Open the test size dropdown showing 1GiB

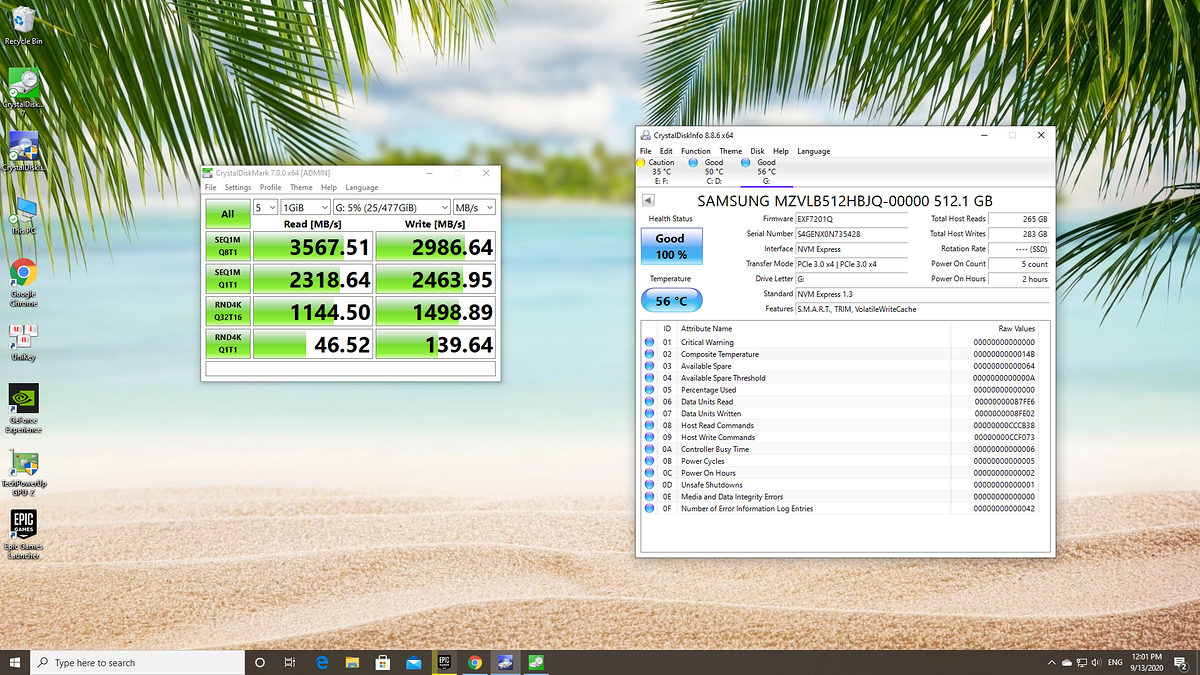point(303,207)
